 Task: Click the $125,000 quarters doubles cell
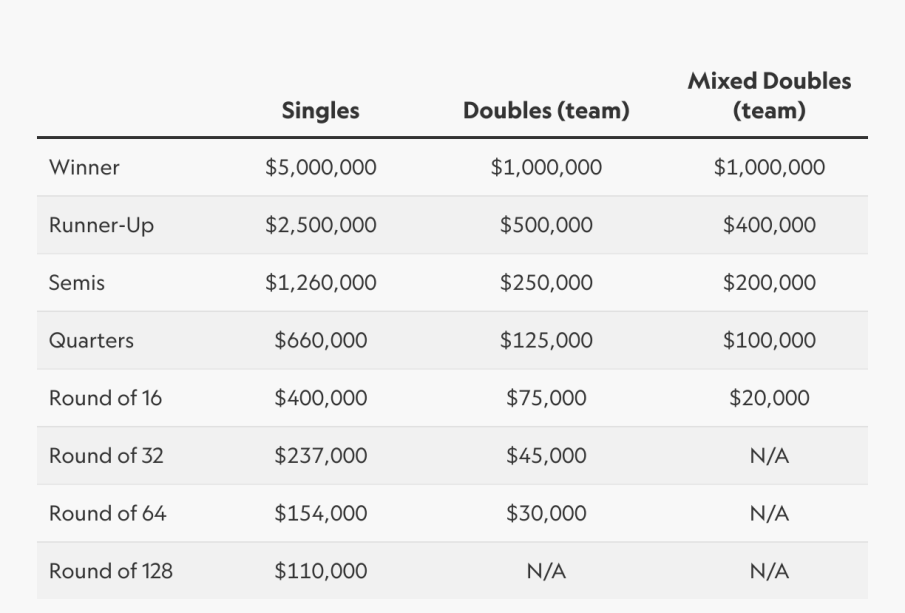point(546,341)
